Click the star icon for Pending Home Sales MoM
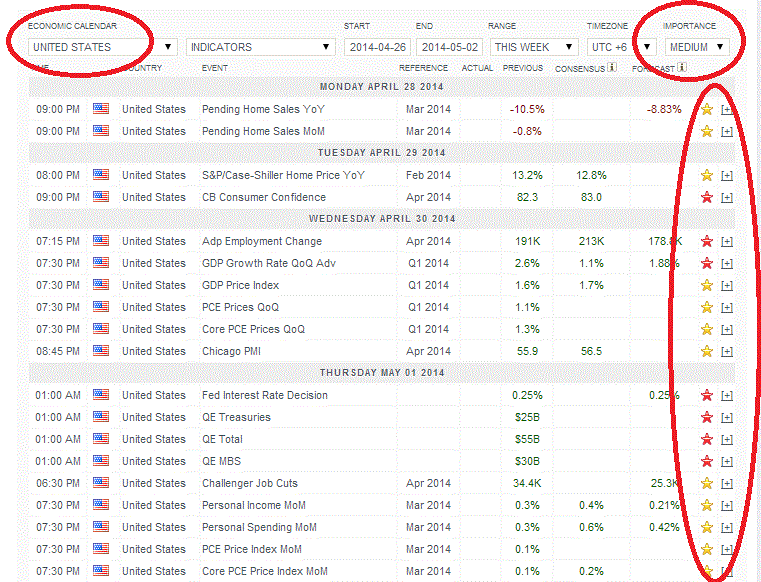The height and width of the screenshot is (582, 761). tap(707, 131)
